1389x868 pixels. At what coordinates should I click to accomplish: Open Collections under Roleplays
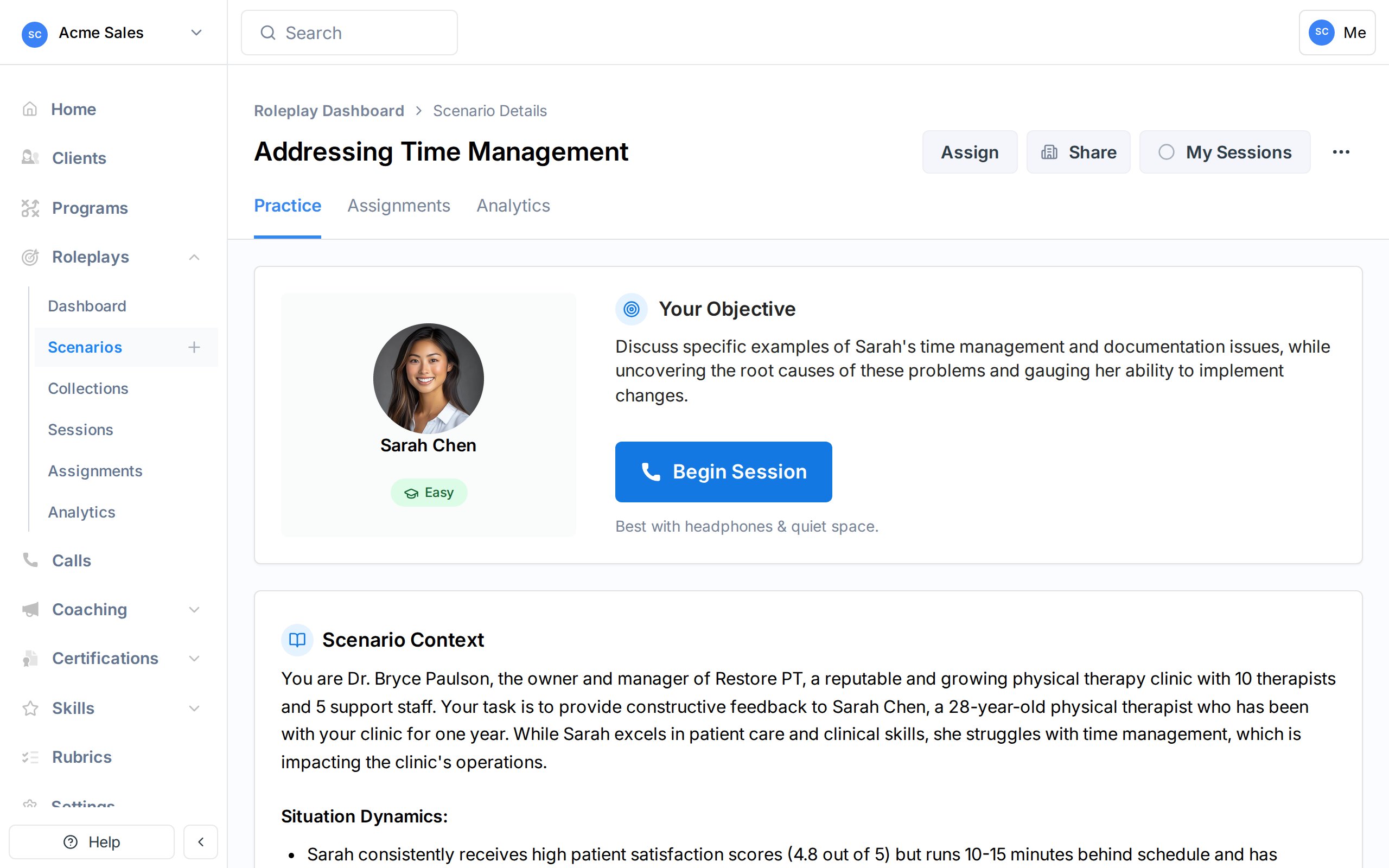(x=88, y=388)
